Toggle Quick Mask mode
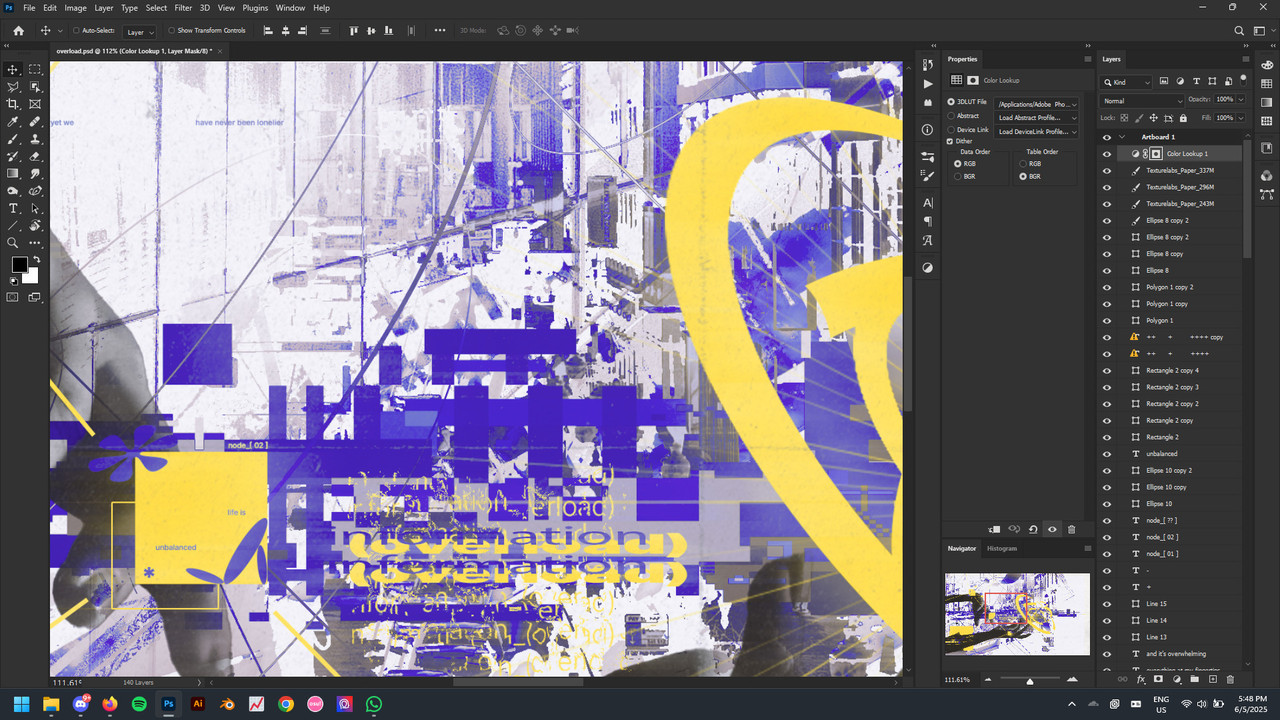This screenshot has width=1280, height=720. click(x=14, y=297)
